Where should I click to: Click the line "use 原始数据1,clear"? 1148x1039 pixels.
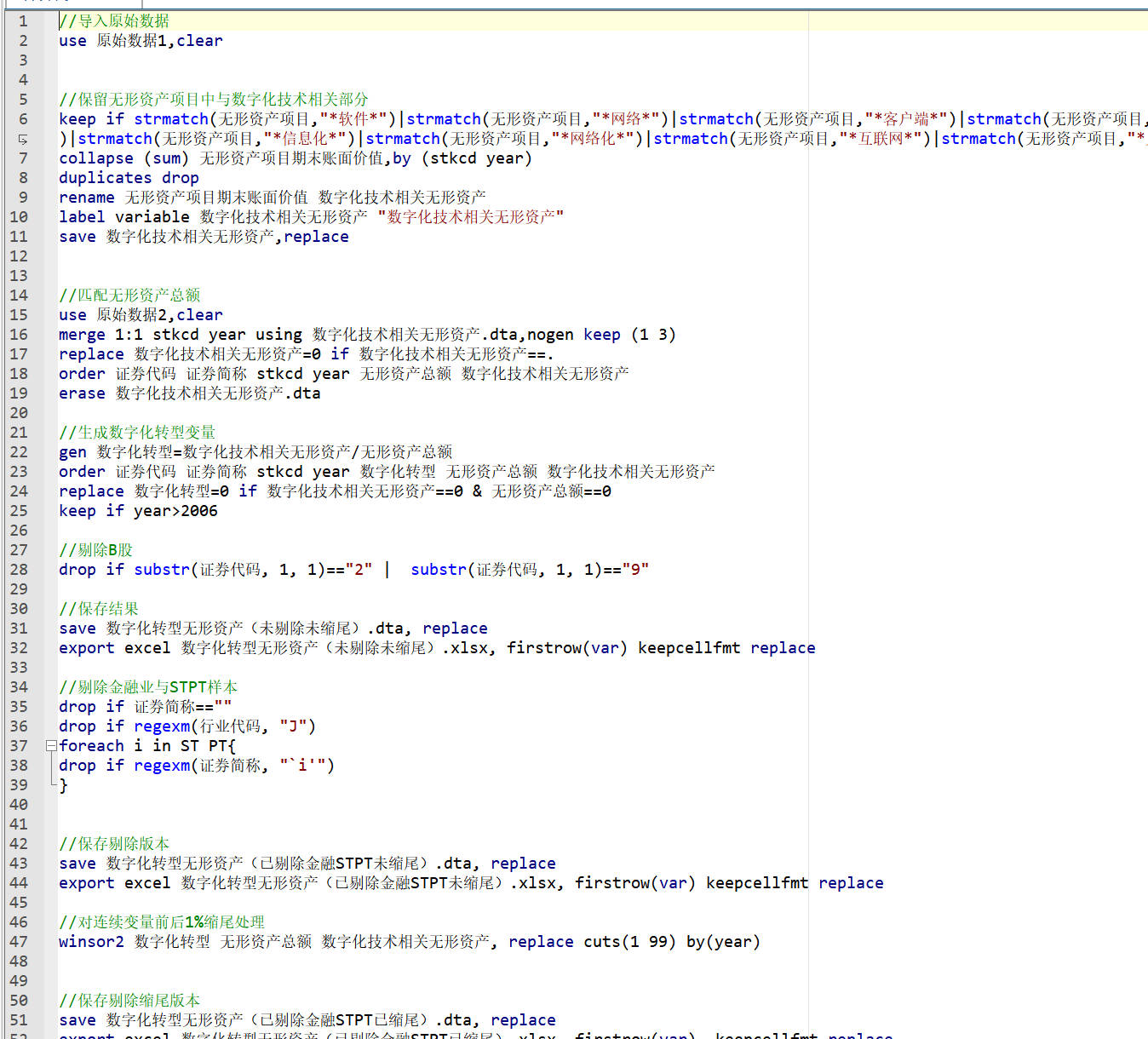click(x=141, y=40)
